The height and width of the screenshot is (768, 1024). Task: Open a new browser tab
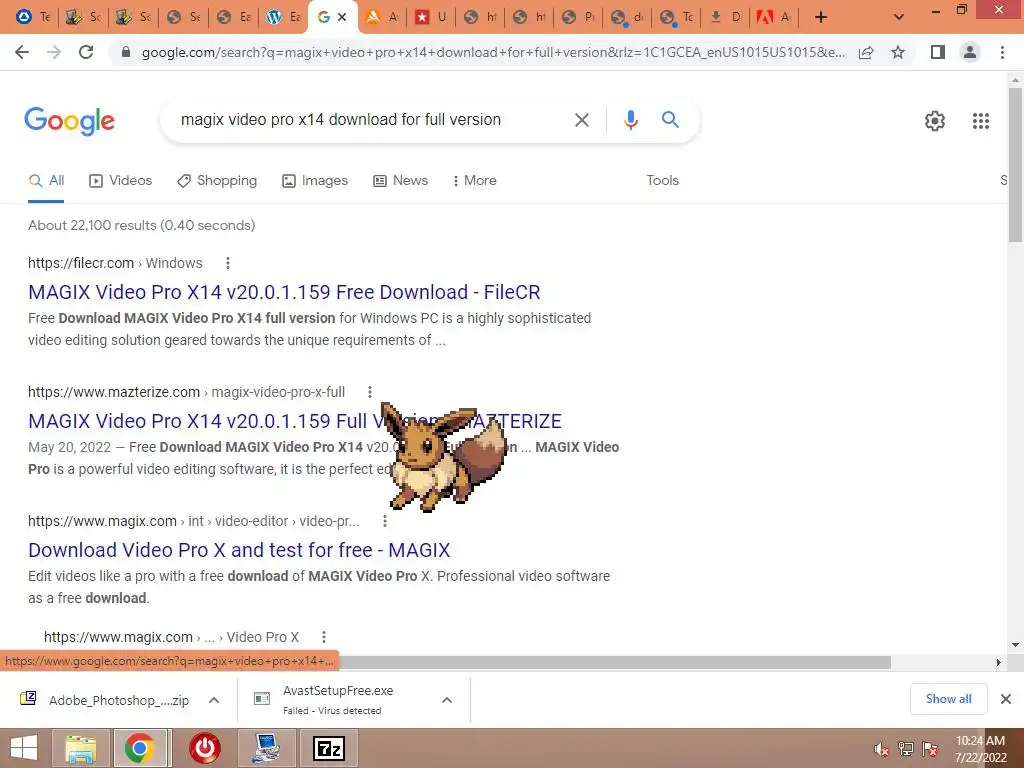click(821, 17)
